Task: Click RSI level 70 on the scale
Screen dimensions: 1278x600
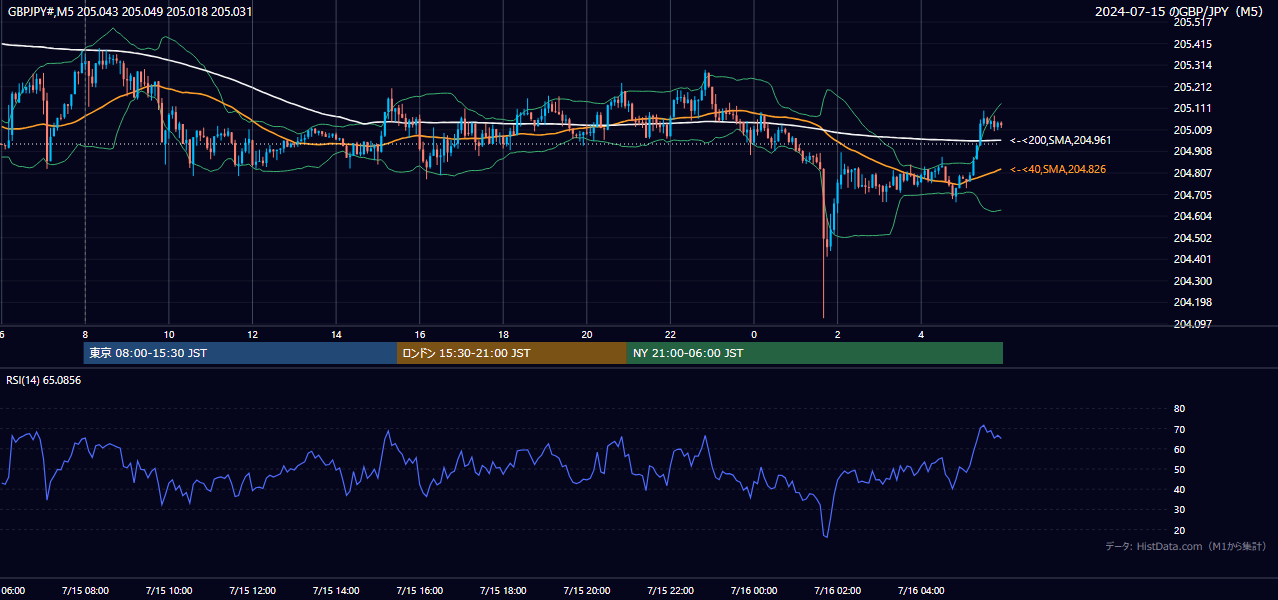Action: (1179, 429)
